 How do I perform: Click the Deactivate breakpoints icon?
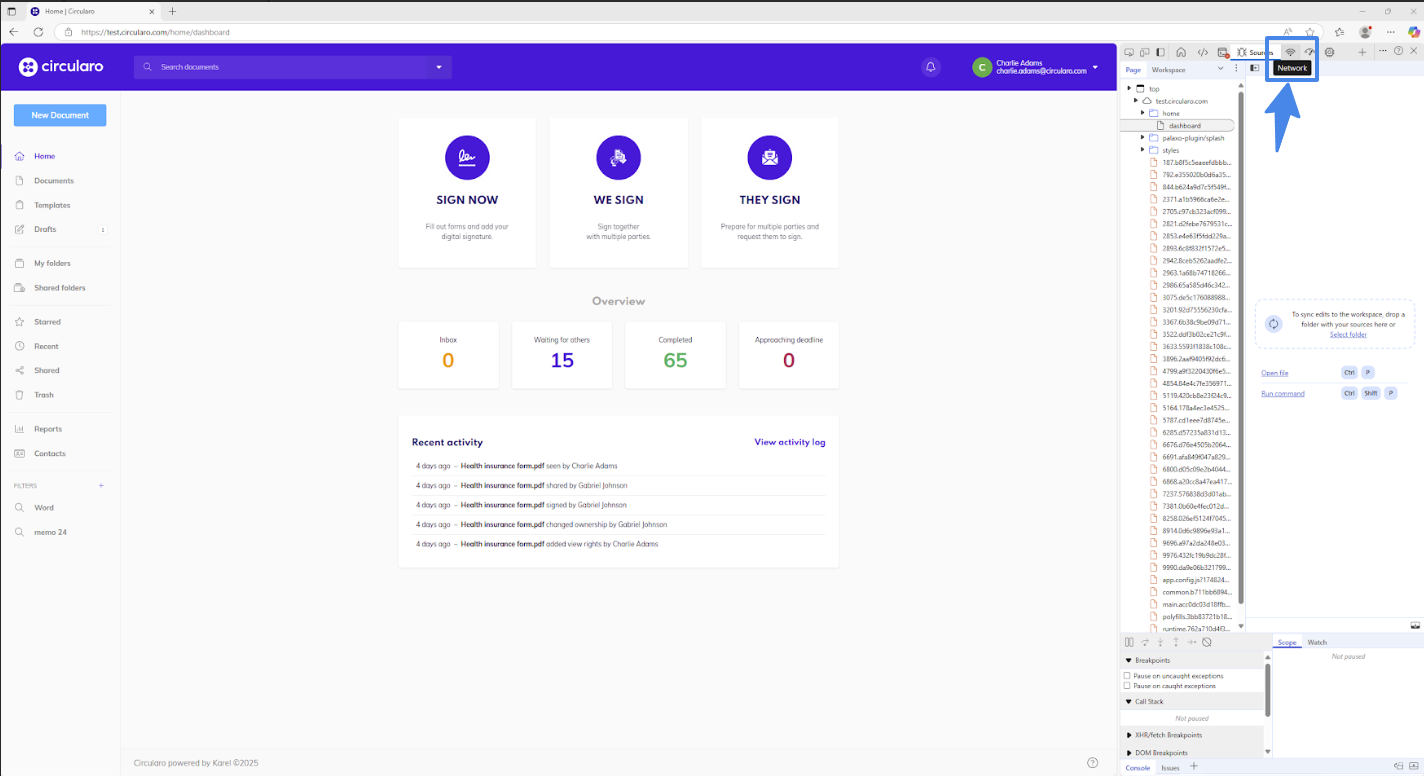1206,642
